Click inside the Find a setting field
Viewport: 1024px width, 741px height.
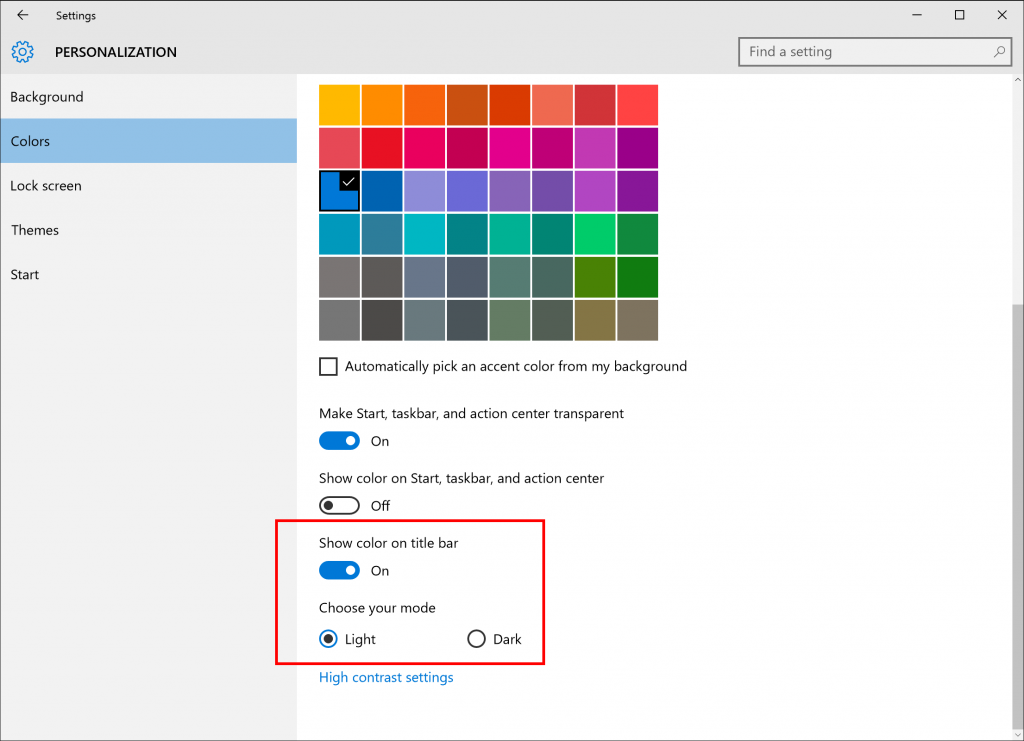click(x=860, y=51)
